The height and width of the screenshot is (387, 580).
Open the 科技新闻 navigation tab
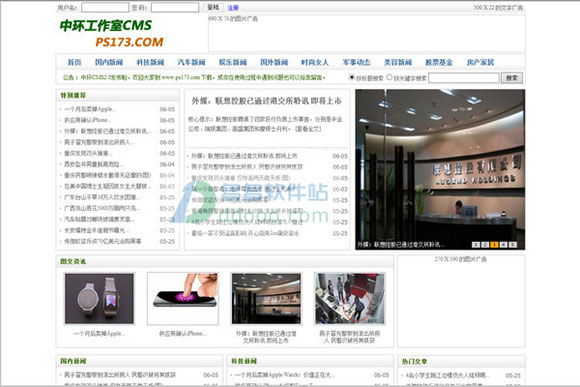(x=150, y=62)
